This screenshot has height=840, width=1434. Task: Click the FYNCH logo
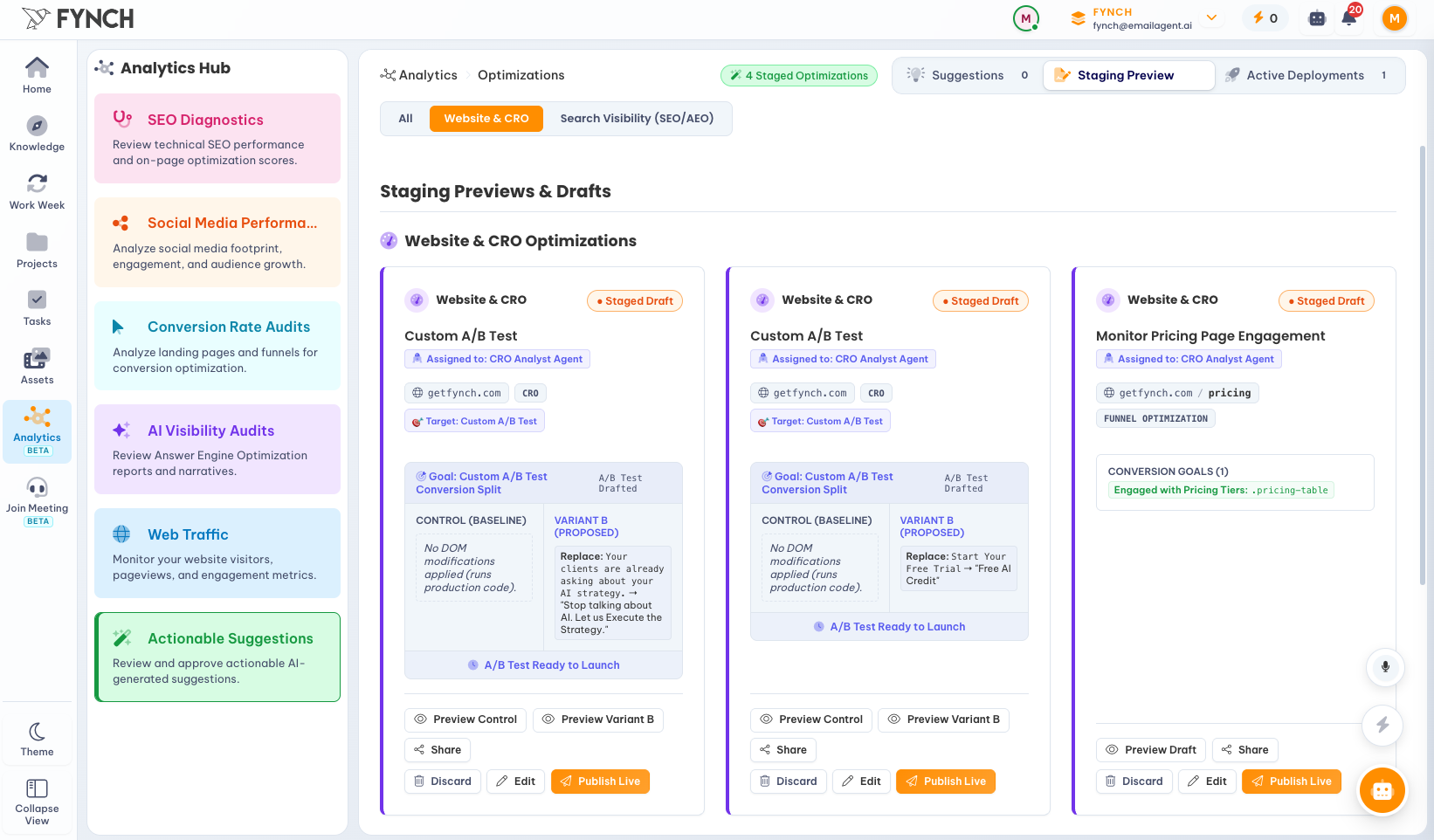[79, 18]
